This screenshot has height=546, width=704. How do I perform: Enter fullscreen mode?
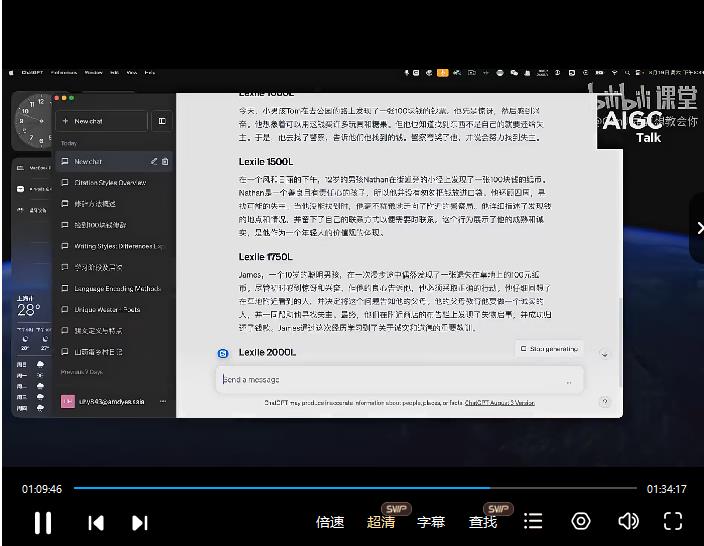tap(673, 521)
